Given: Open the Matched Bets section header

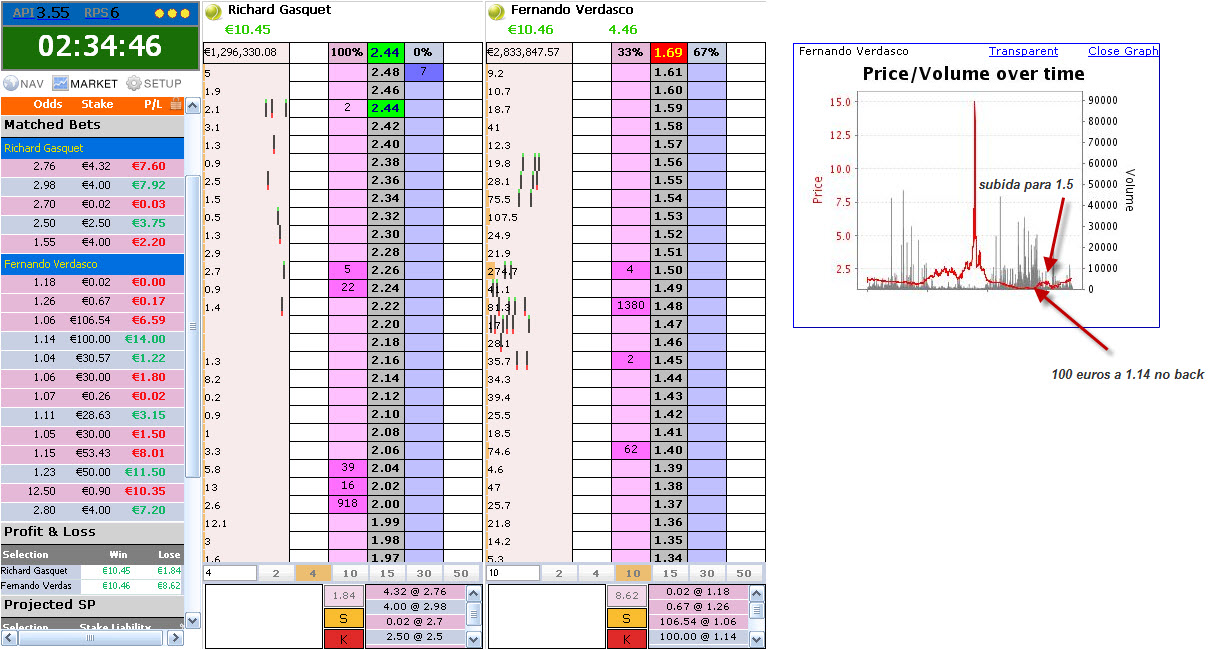Looking at the screenshot, I should (x=93, y=126).
